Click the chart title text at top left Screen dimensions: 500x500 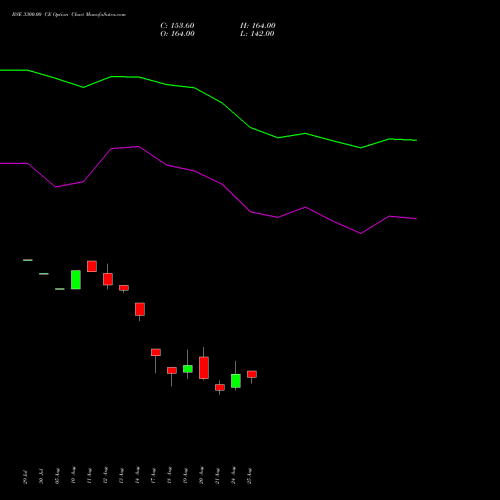(69, 15)
